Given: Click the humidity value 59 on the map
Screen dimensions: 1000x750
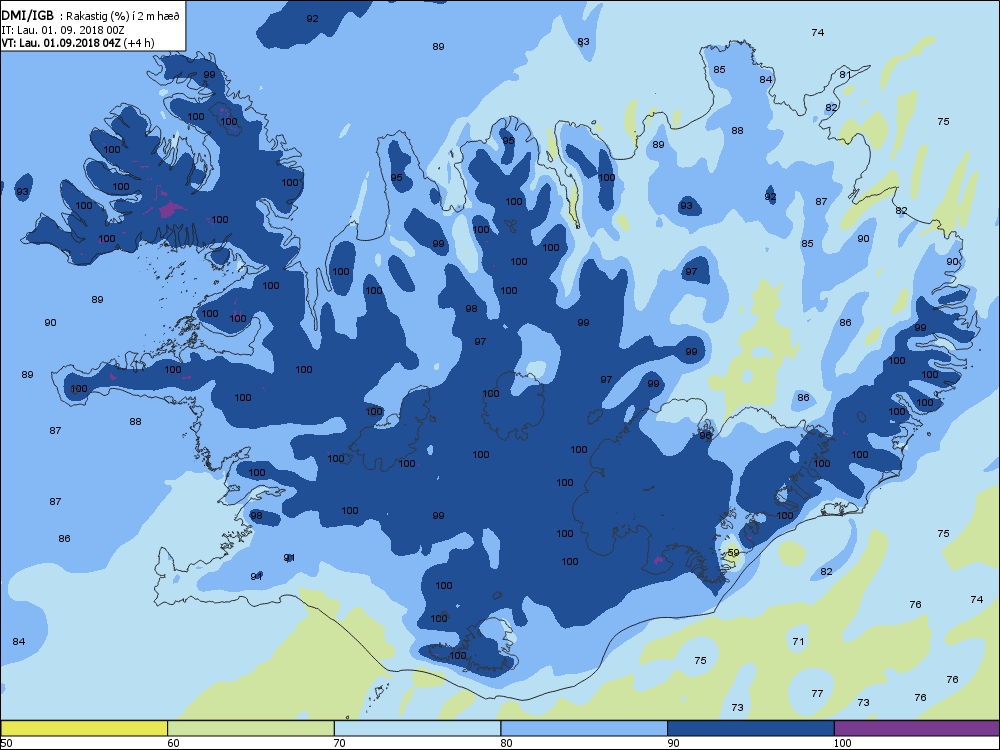Looking at the screenshot, I should pos(733,553).
